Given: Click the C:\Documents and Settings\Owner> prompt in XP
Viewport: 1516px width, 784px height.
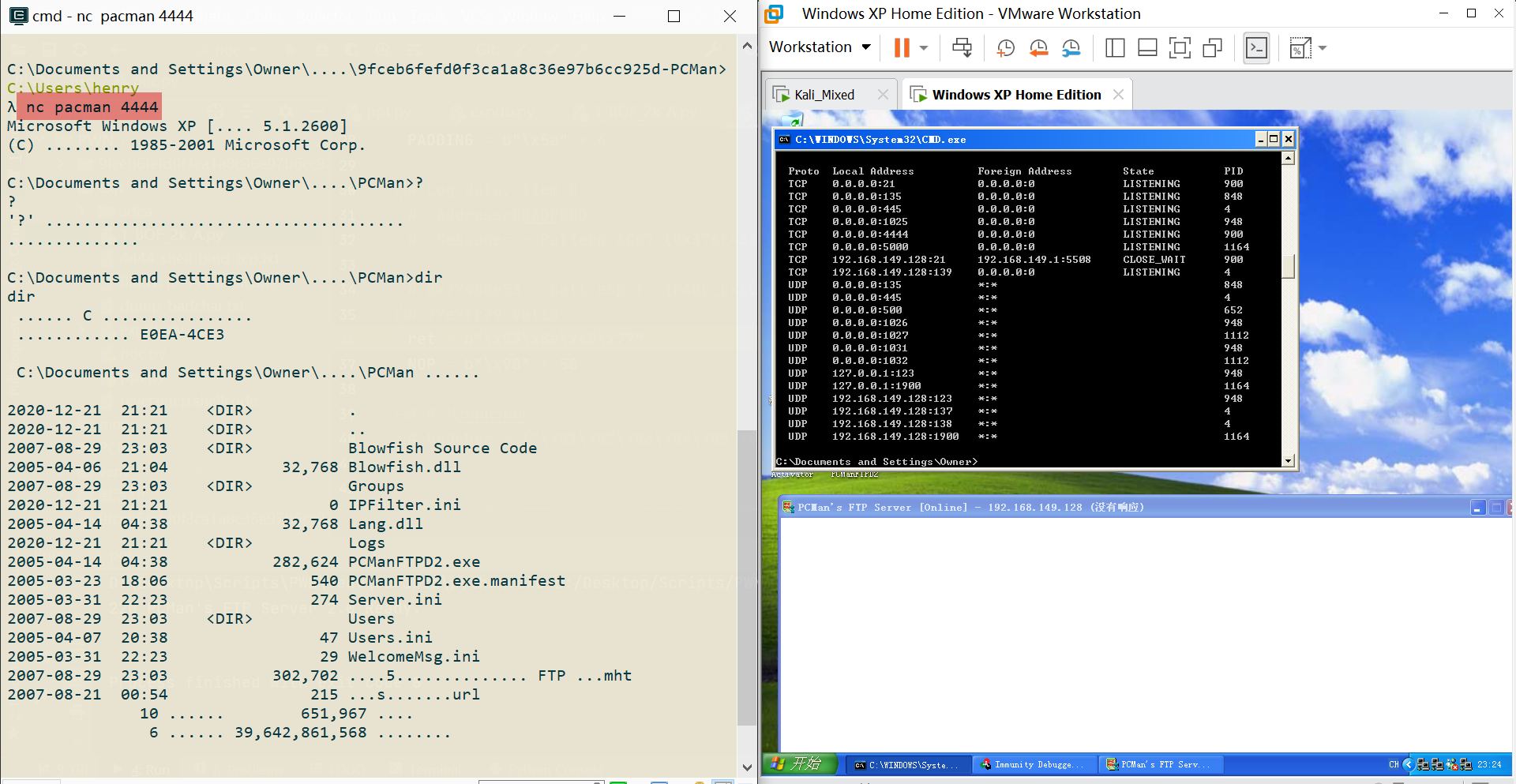Looking at the screenshot, I should coord(876,462).
